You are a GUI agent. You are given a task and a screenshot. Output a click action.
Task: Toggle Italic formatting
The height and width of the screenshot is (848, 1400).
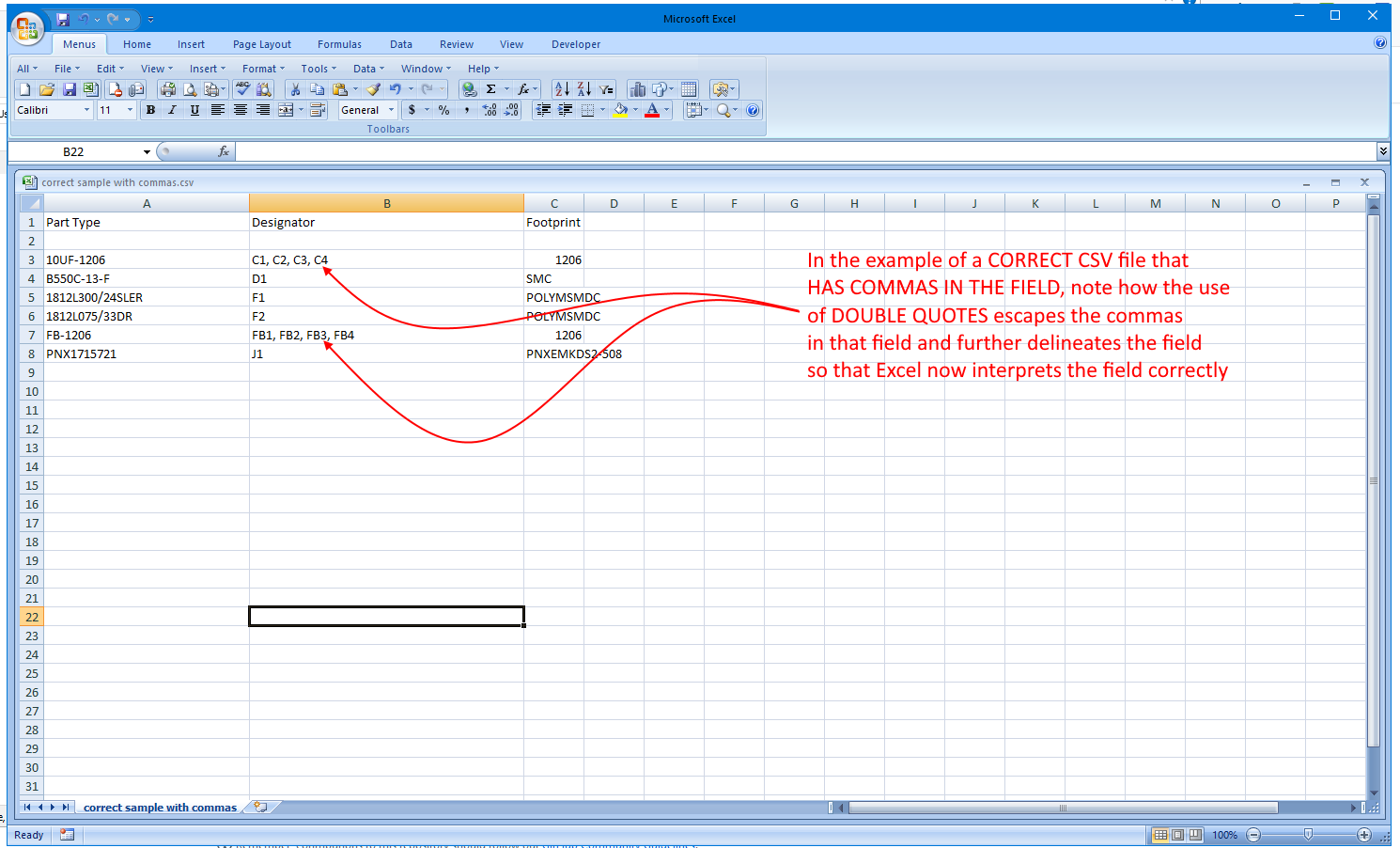click(172, 110)
